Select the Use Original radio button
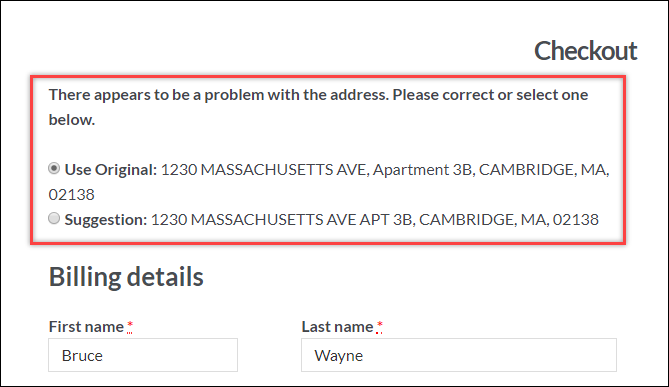The height and width of the screenshot is (387, 669). click(x=54, y=168)
